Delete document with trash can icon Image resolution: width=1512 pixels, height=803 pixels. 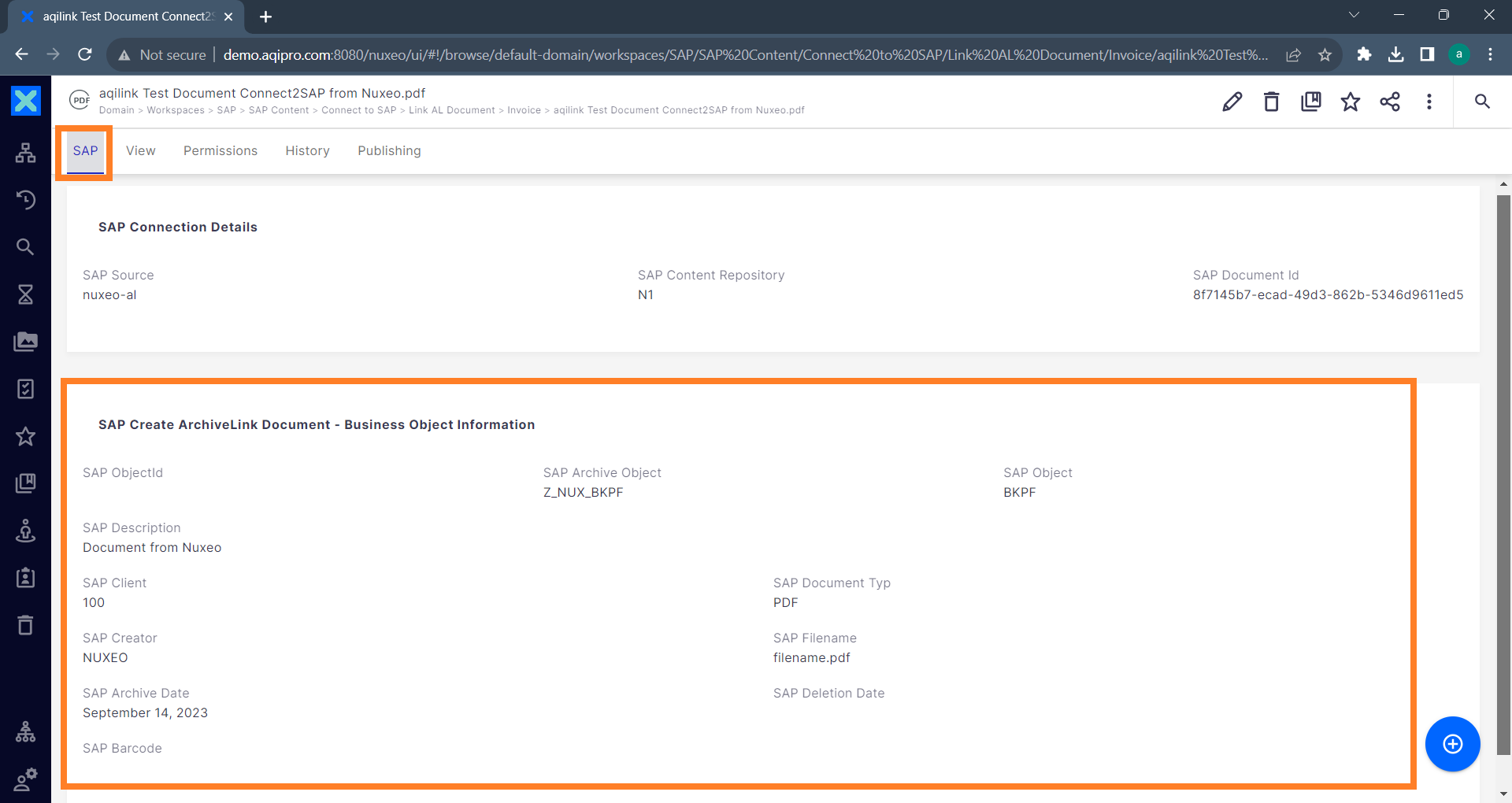(x=1272, y=102)
